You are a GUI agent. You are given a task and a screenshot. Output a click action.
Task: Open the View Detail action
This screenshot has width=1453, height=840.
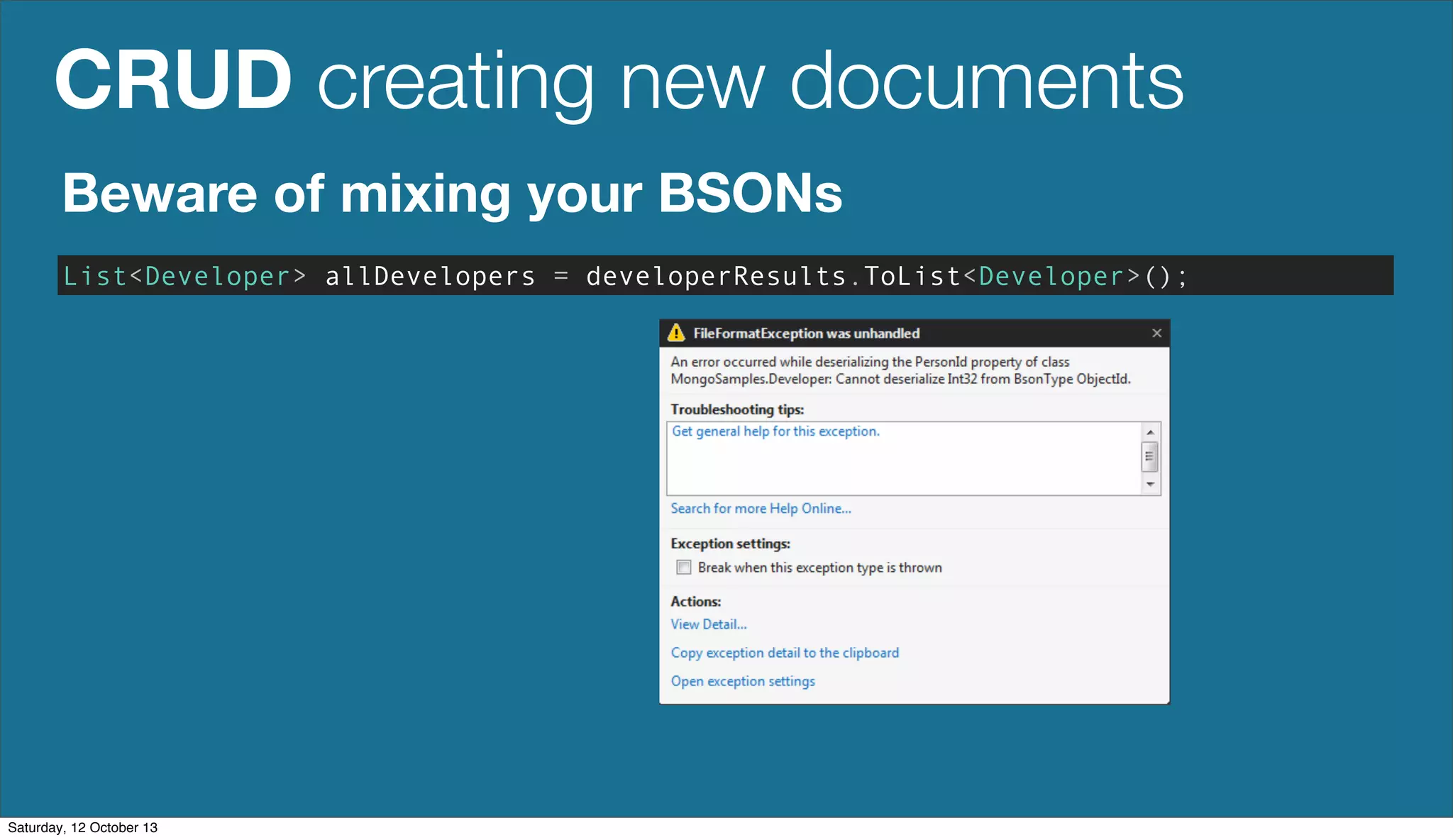(x=709, y=624)
